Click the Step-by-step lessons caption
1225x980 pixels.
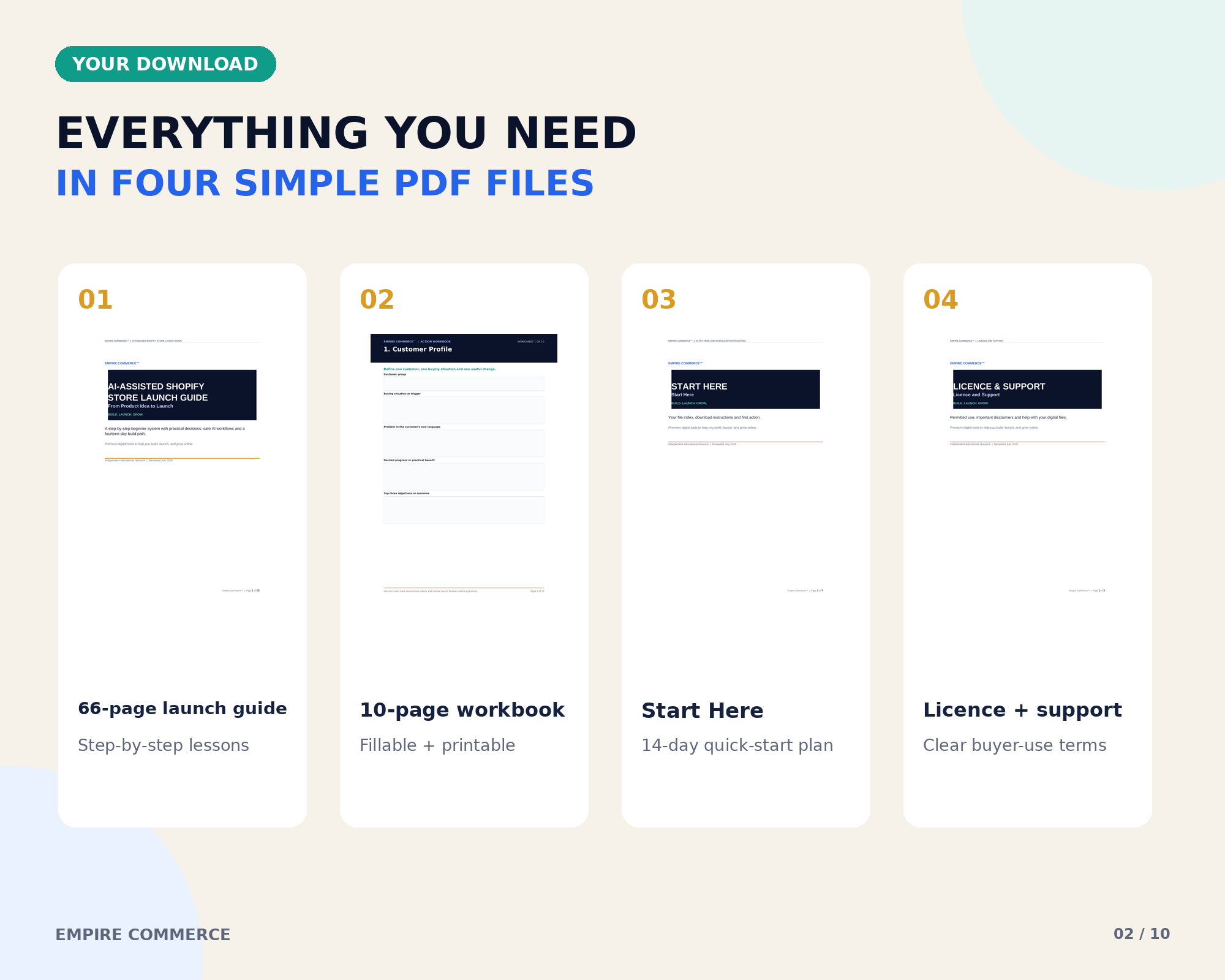click(x=164, y=745)
